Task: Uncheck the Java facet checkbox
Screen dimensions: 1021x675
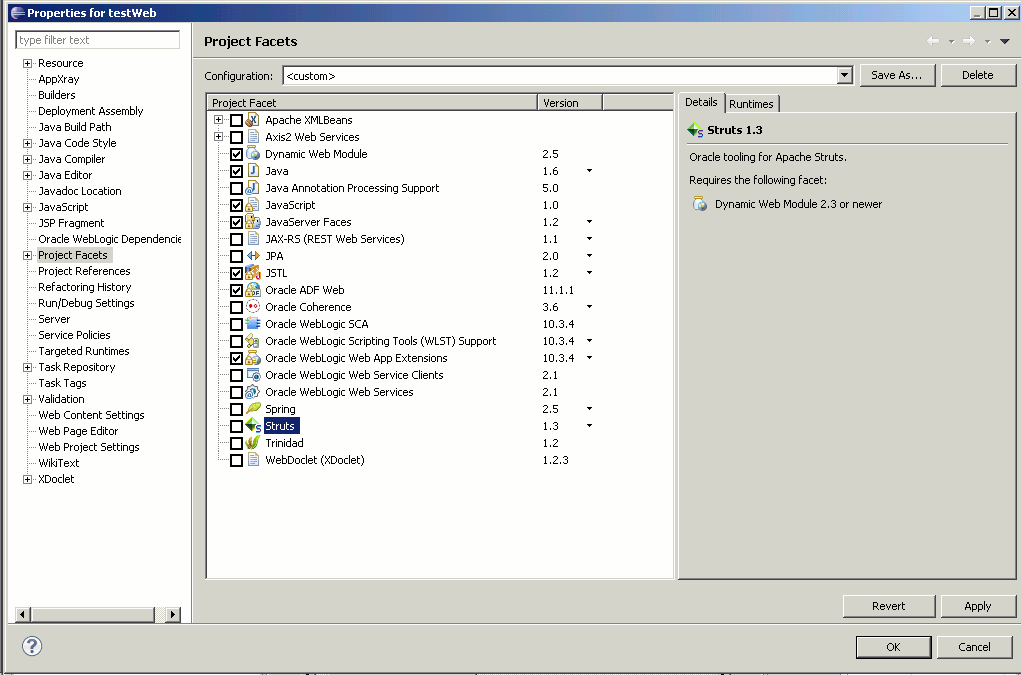Action: click(x=236, y=171)
